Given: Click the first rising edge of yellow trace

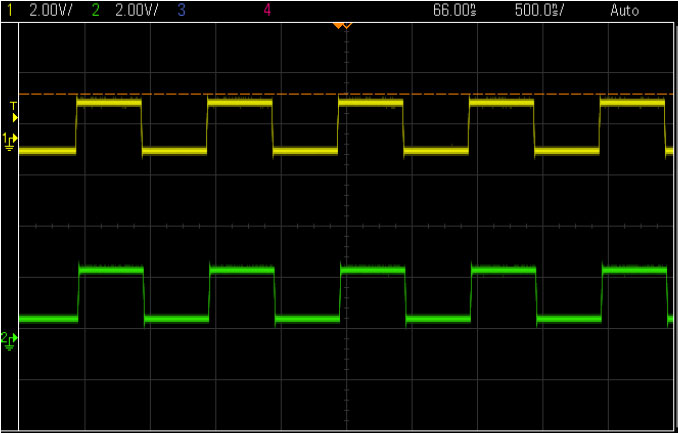Looking at the screenshot, I should (76, 126).
